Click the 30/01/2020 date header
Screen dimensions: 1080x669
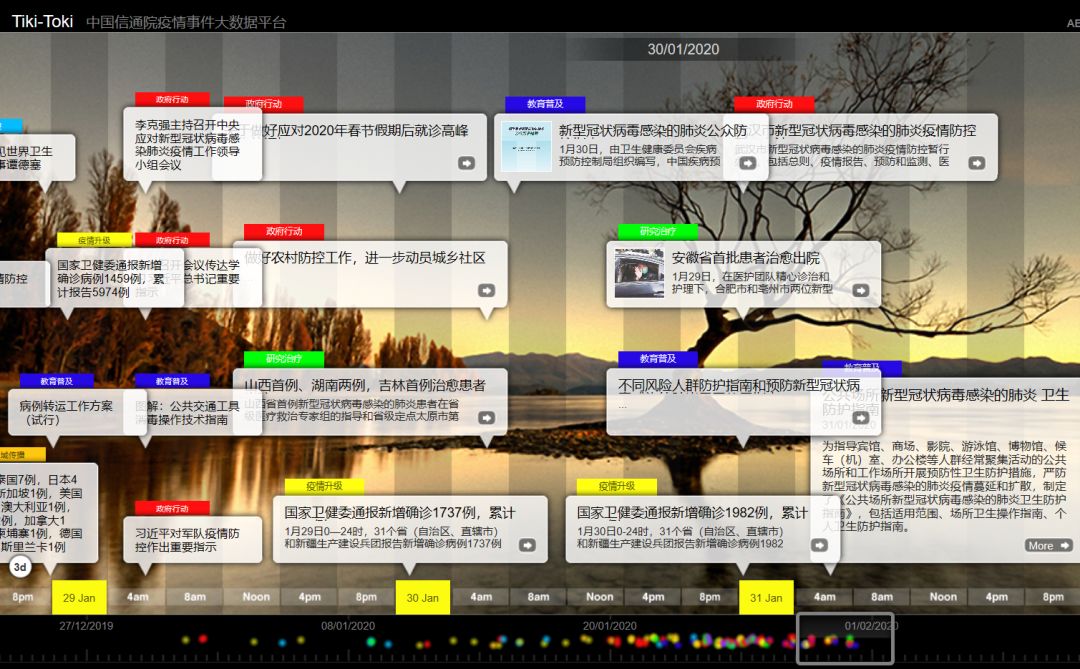[683, 47]
